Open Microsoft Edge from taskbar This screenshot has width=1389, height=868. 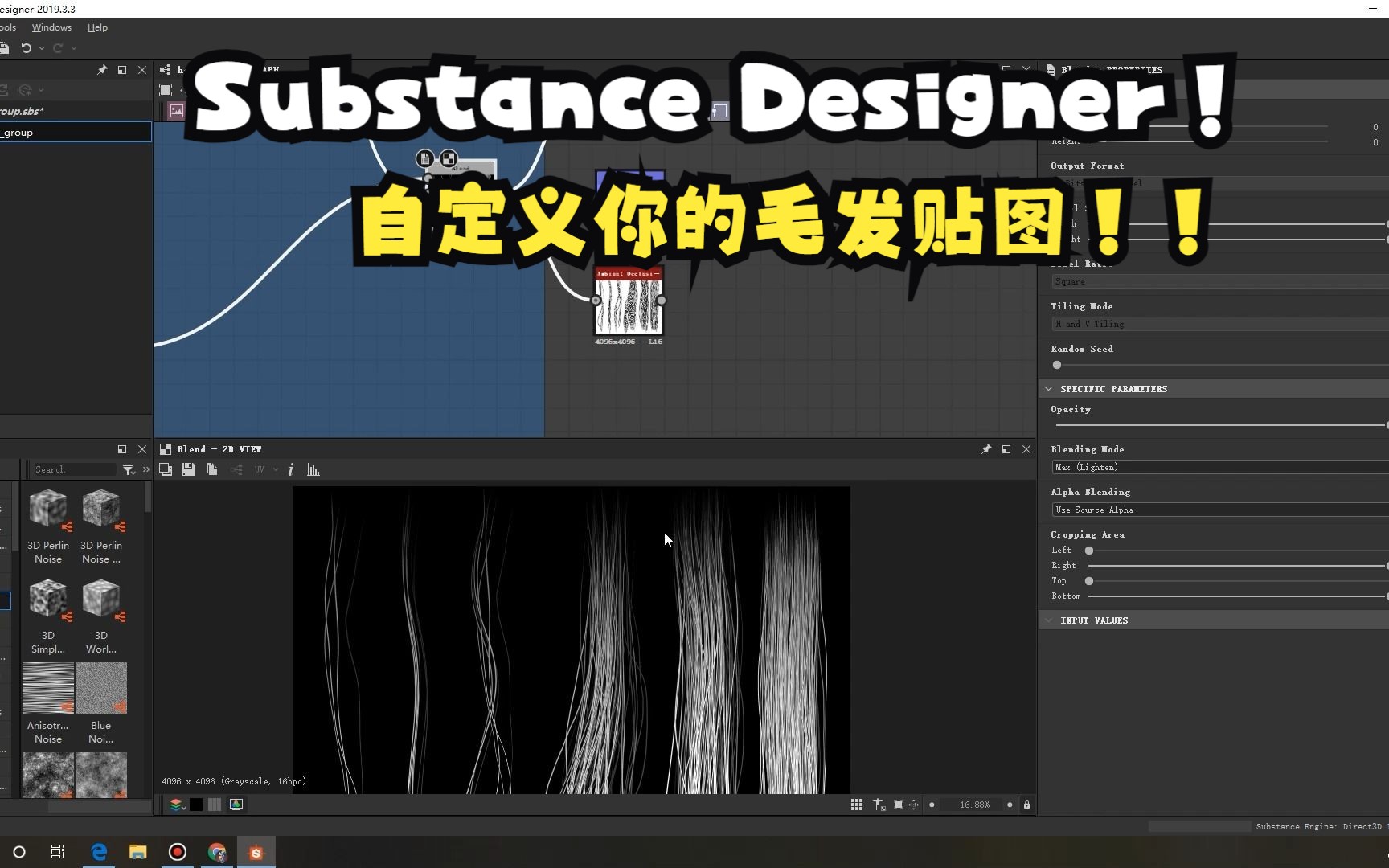(99, 852)
